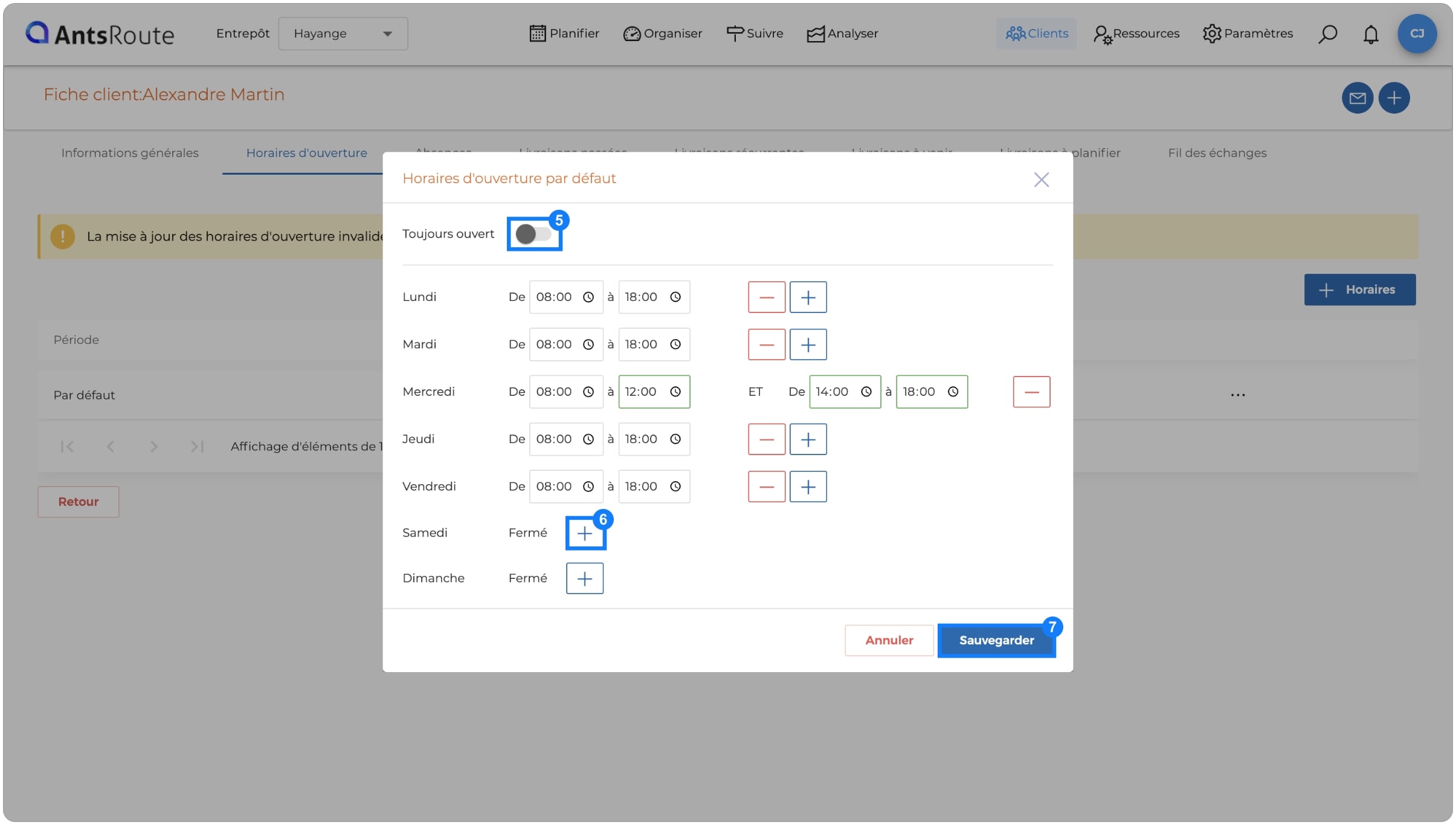
Task: Remove Jeudi opening hours with minus
Action: point(767,439)
